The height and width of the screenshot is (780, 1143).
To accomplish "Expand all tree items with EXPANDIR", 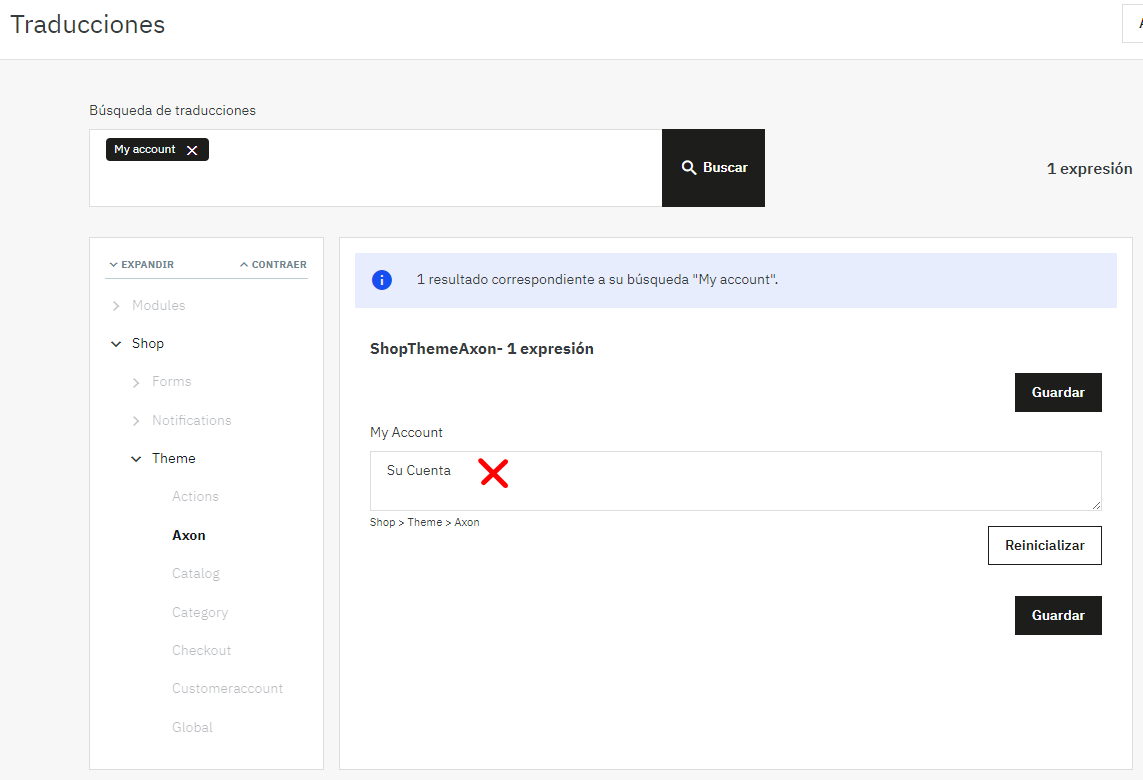I will (x=141, y=265).
